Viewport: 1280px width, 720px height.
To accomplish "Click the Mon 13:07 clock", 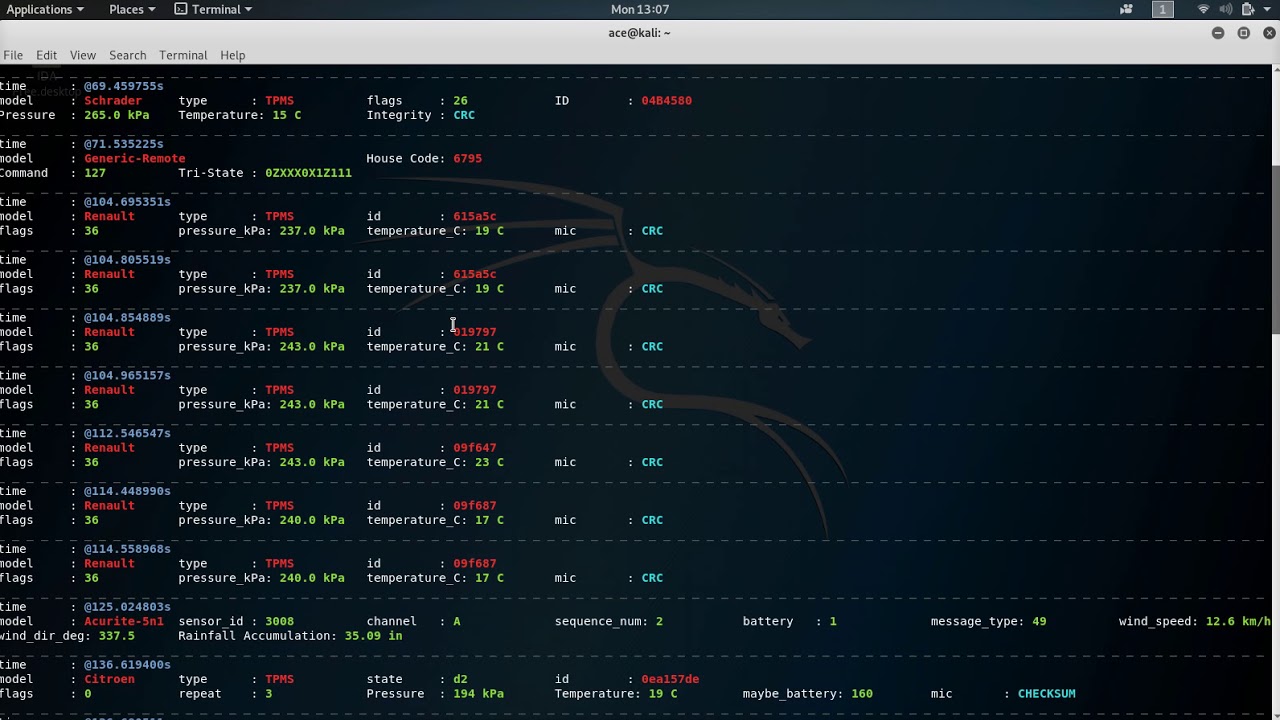I will click(x=640, y=9).
